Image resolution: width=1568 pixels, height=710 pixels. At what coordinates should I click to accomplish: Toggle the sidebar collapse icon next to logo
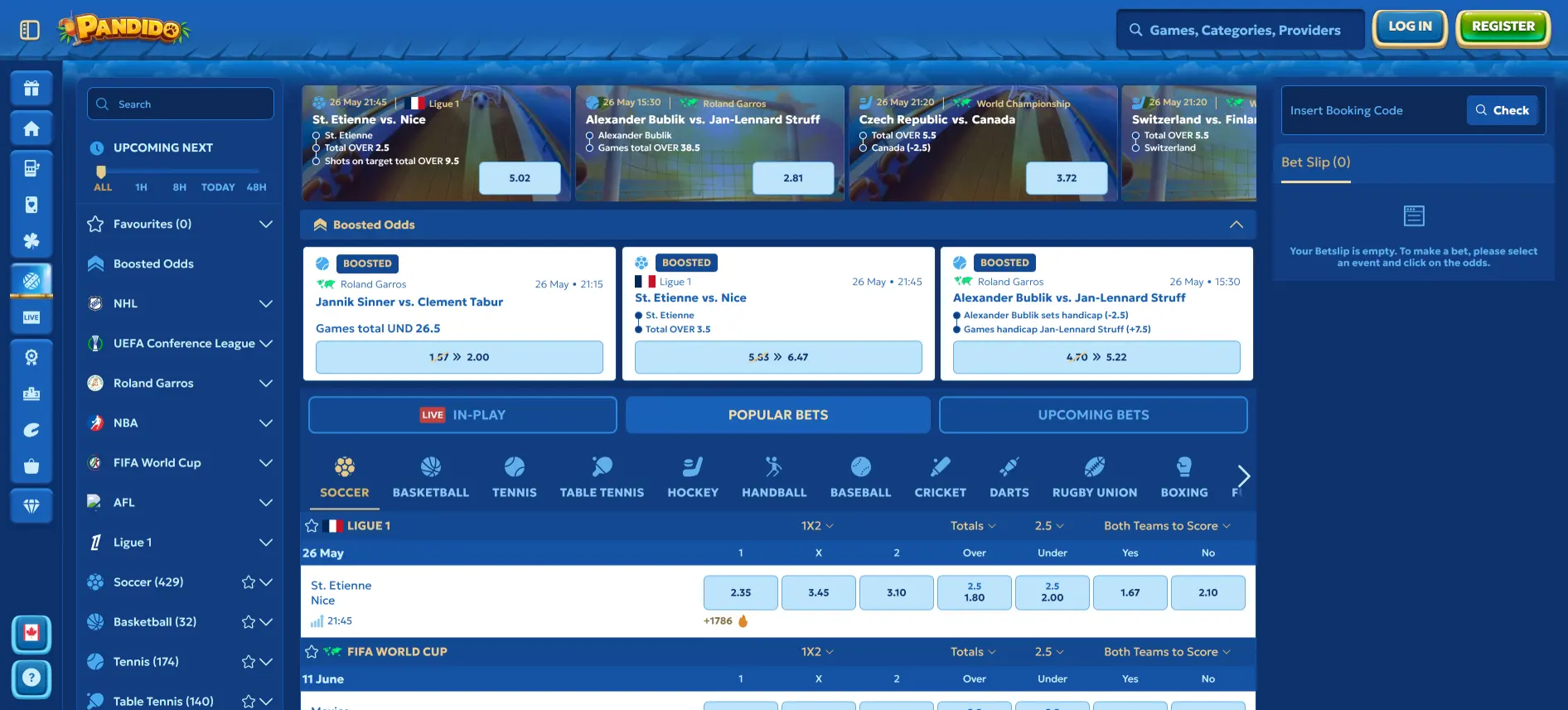pyautogui.click(x=30, y=30)
